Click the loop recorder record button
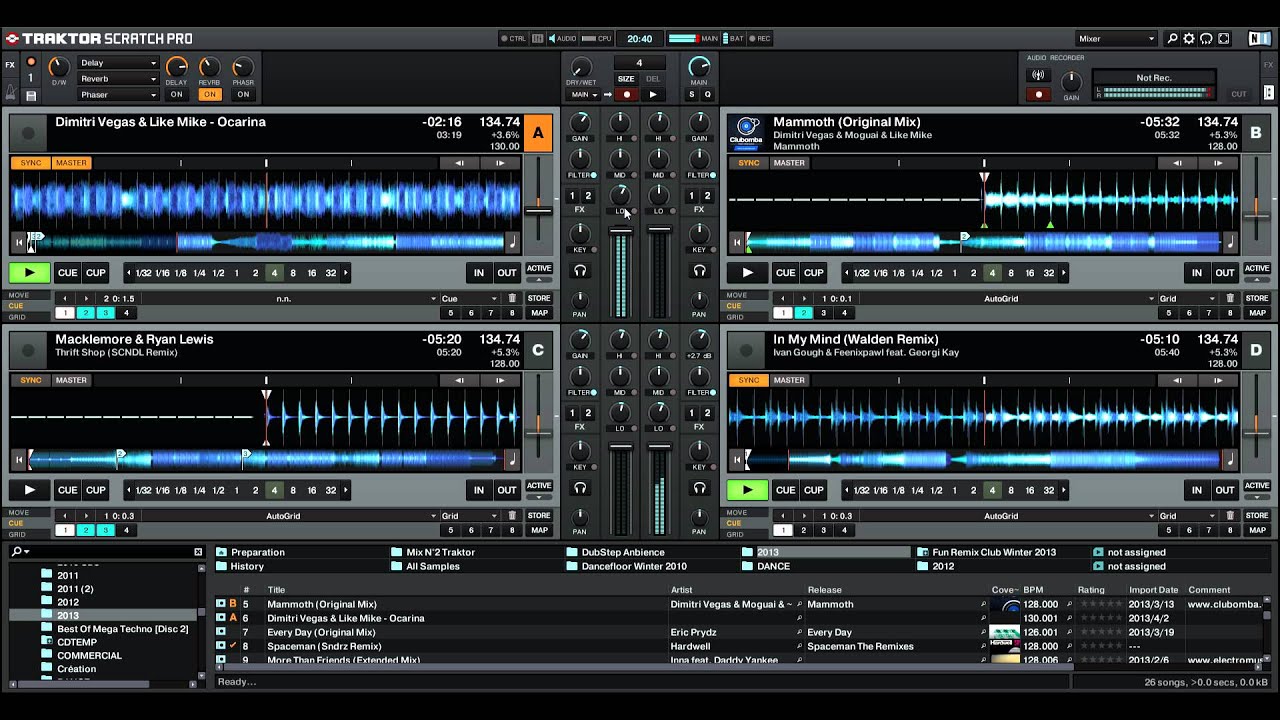This screenshot has width=1280, height=720. pos(626,95)
